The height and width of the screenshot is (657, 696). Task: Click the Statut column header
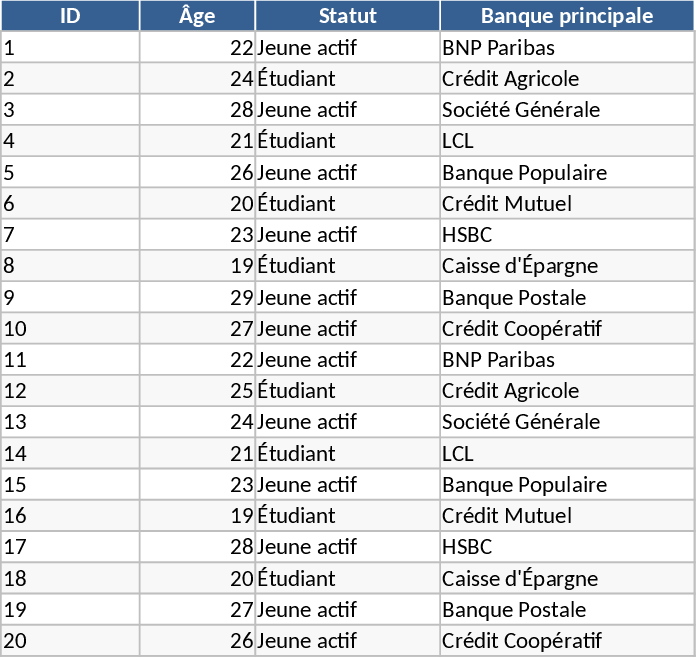(x=347, y=16)
